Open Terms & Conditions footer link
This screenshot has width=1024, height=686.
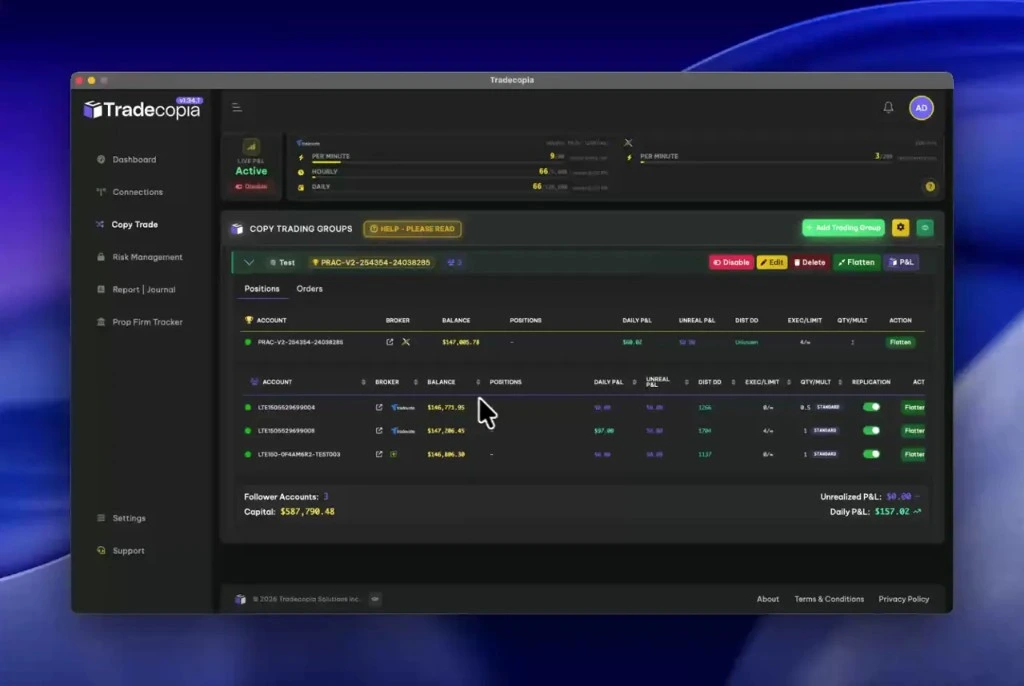829,599
